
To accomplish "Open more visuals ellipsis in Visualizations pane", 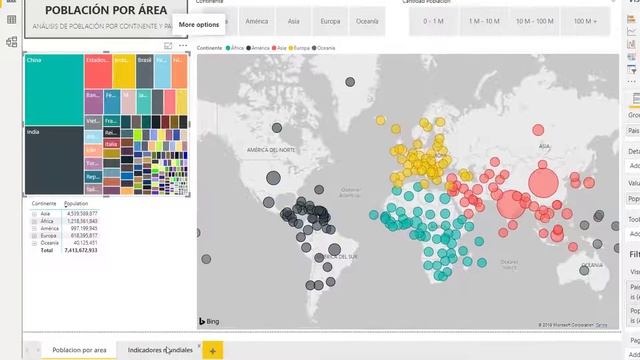I will pos(632,82).
